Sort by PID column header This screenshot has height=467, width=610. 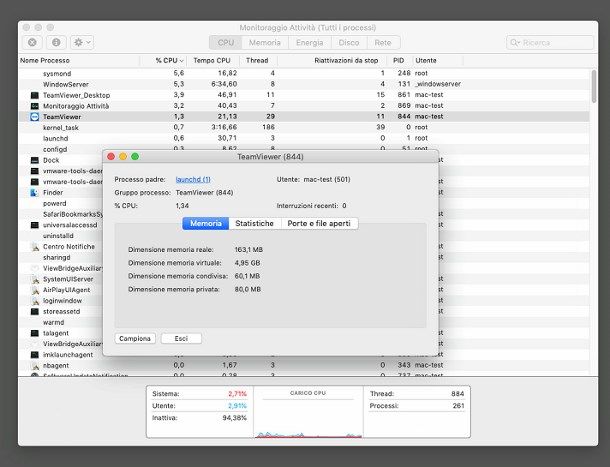point(399,61)
